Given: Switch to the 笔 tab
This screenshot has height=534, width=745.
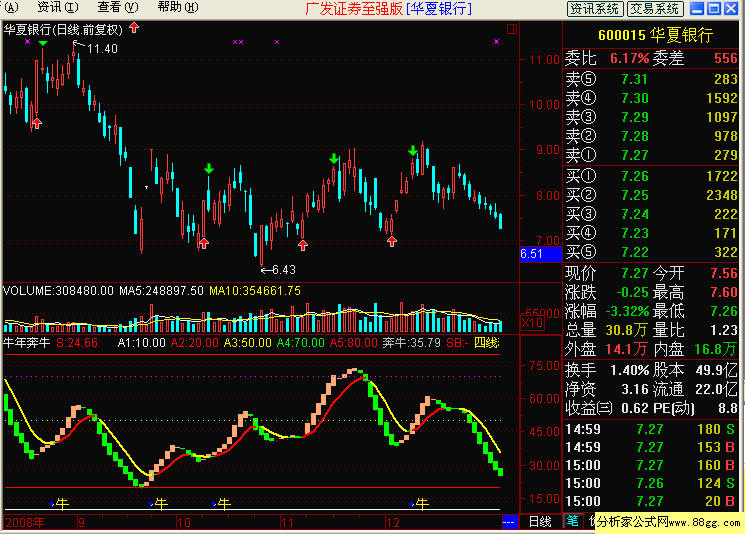Looking at the screenshot, I should point(572,521).
